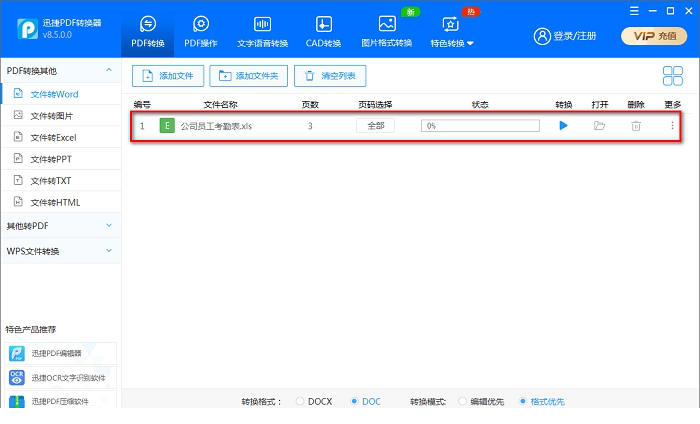This screenshot has width=700, height=424.
Task: Click 状态 column header
Action: click(x=480, y=104)
